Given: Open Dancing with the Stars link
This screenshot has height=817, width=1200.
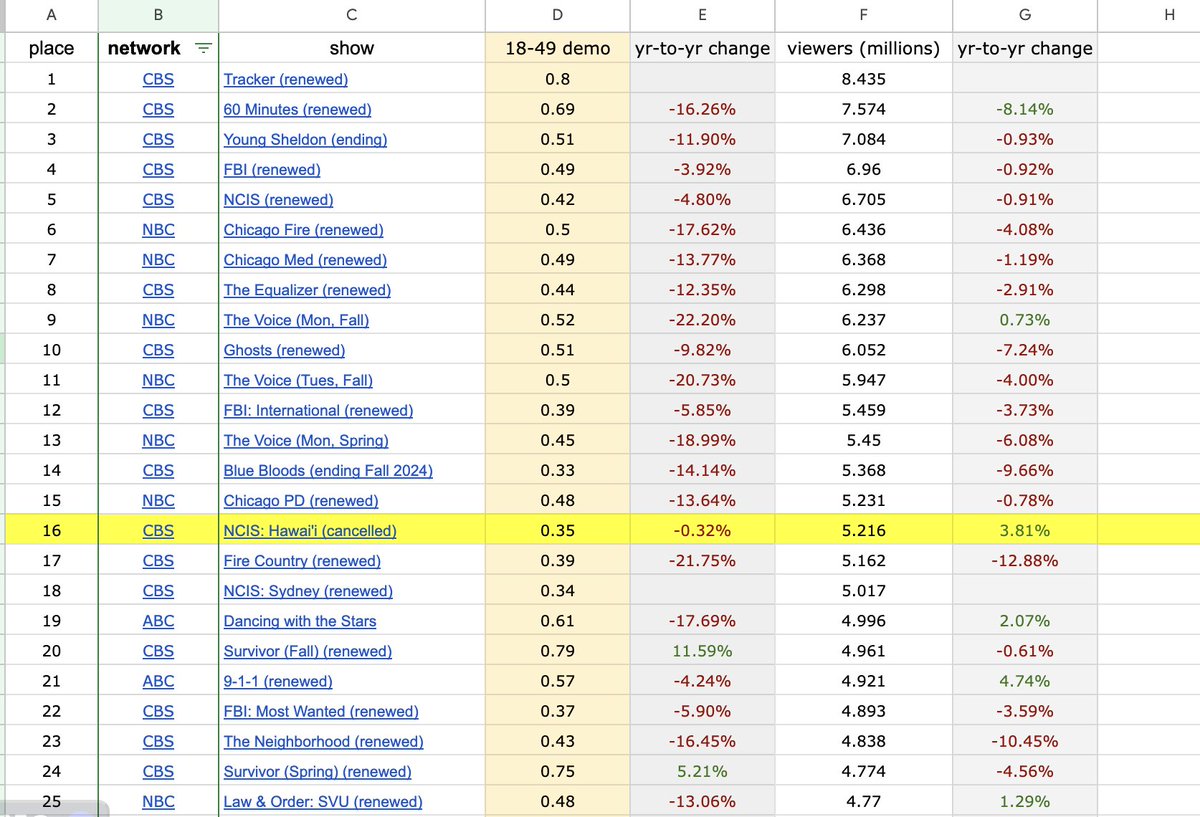Looking at the screenshot, I should 300,621.
